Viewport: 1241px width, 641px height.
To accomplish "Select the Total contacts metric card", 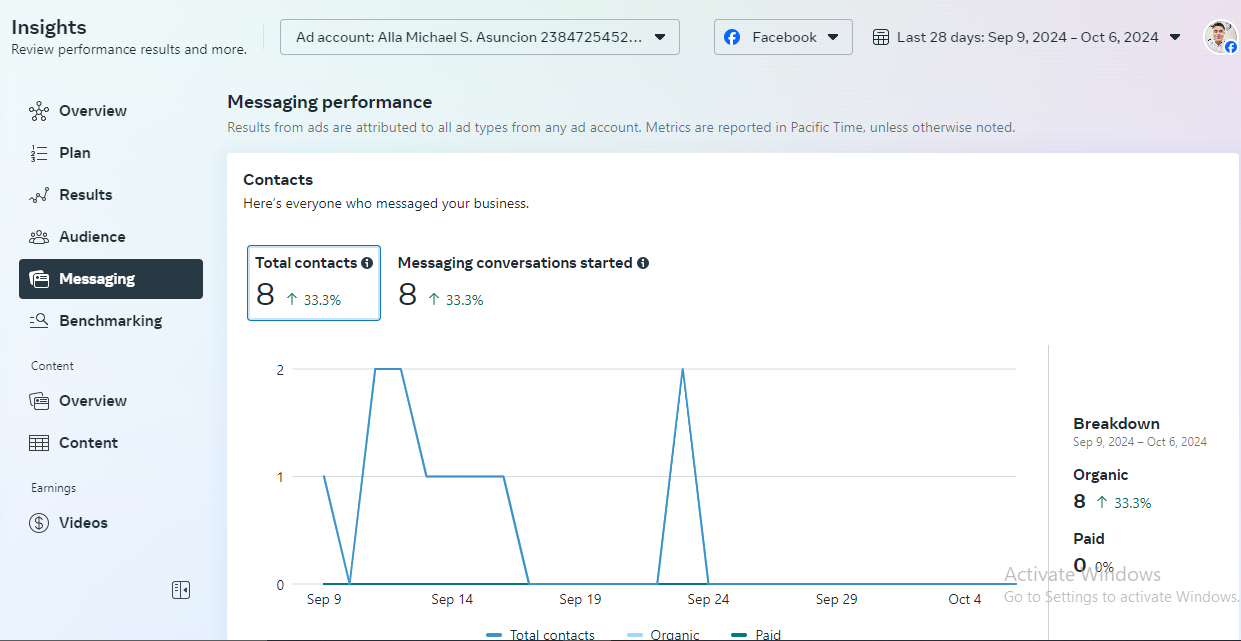I will [314, 283].
